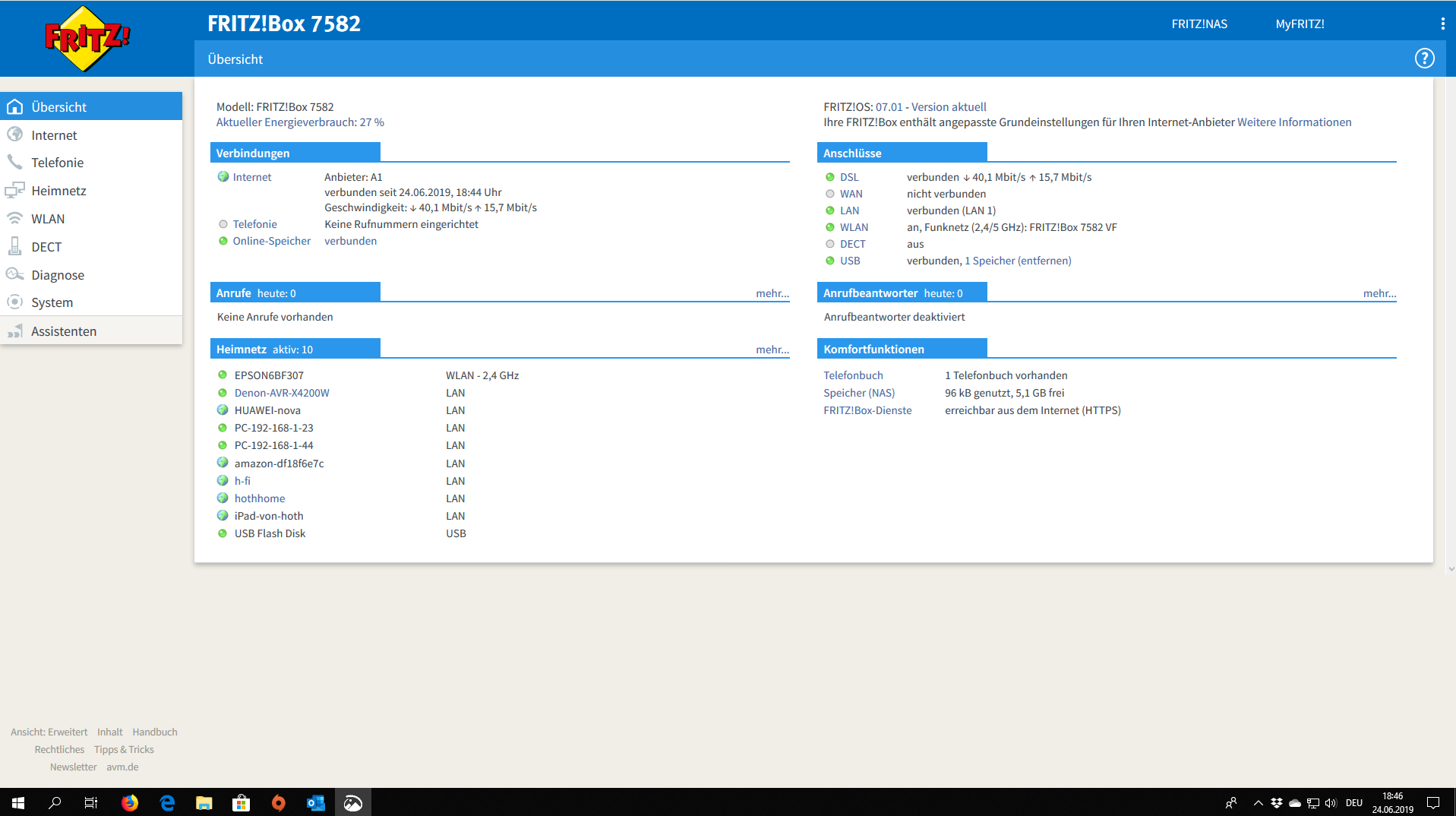Open the Speicher (NAS) link
Image resolution: width=1456 pixels, height=816 pixels.
click(x=859, y=393)
